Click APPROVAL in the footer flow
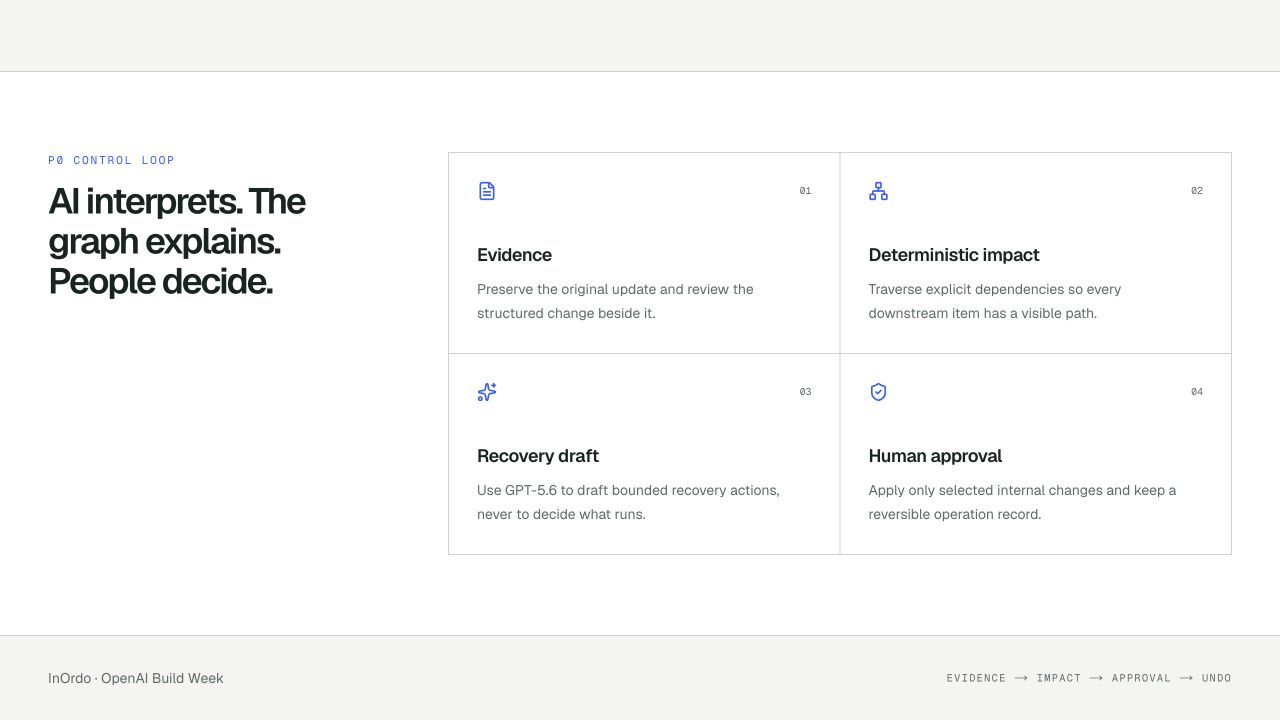 coord(1141,678)
